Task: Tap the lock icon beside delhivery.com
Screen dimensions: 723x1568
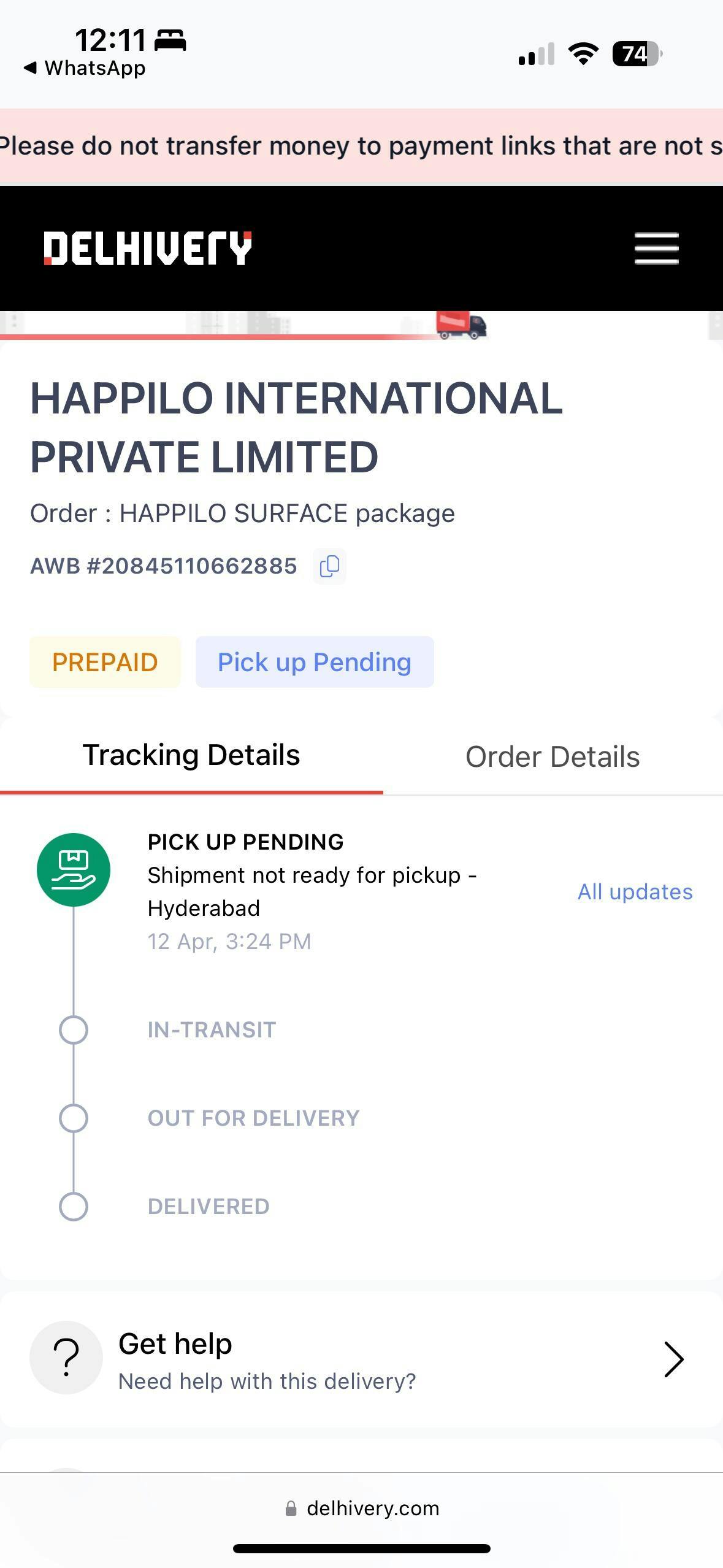Action: point(291,1508)
